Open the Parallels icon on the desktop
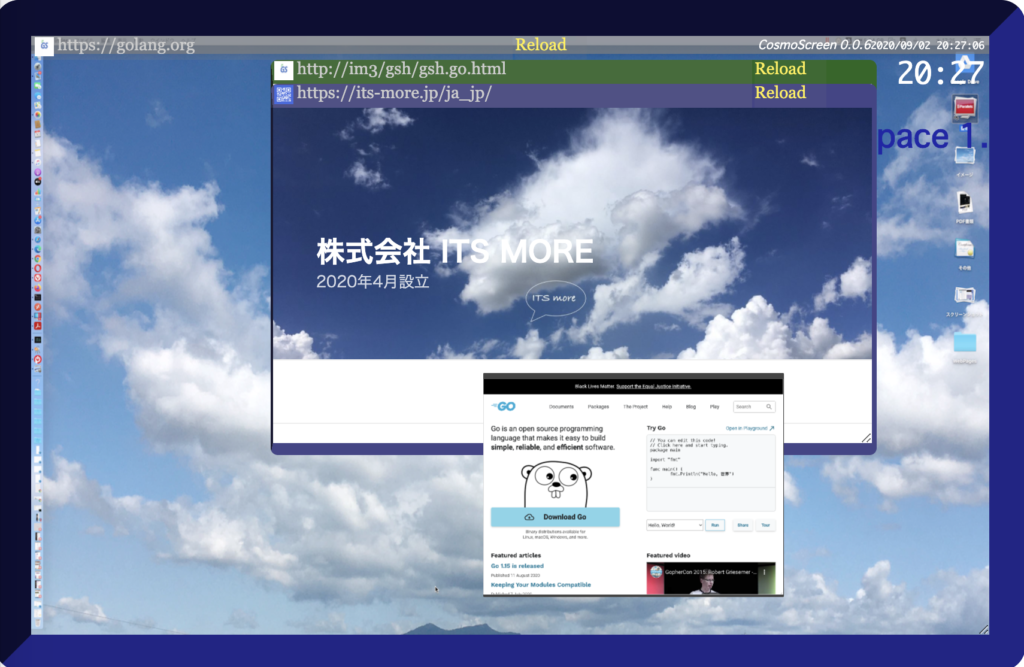 [x=964, y=107]
